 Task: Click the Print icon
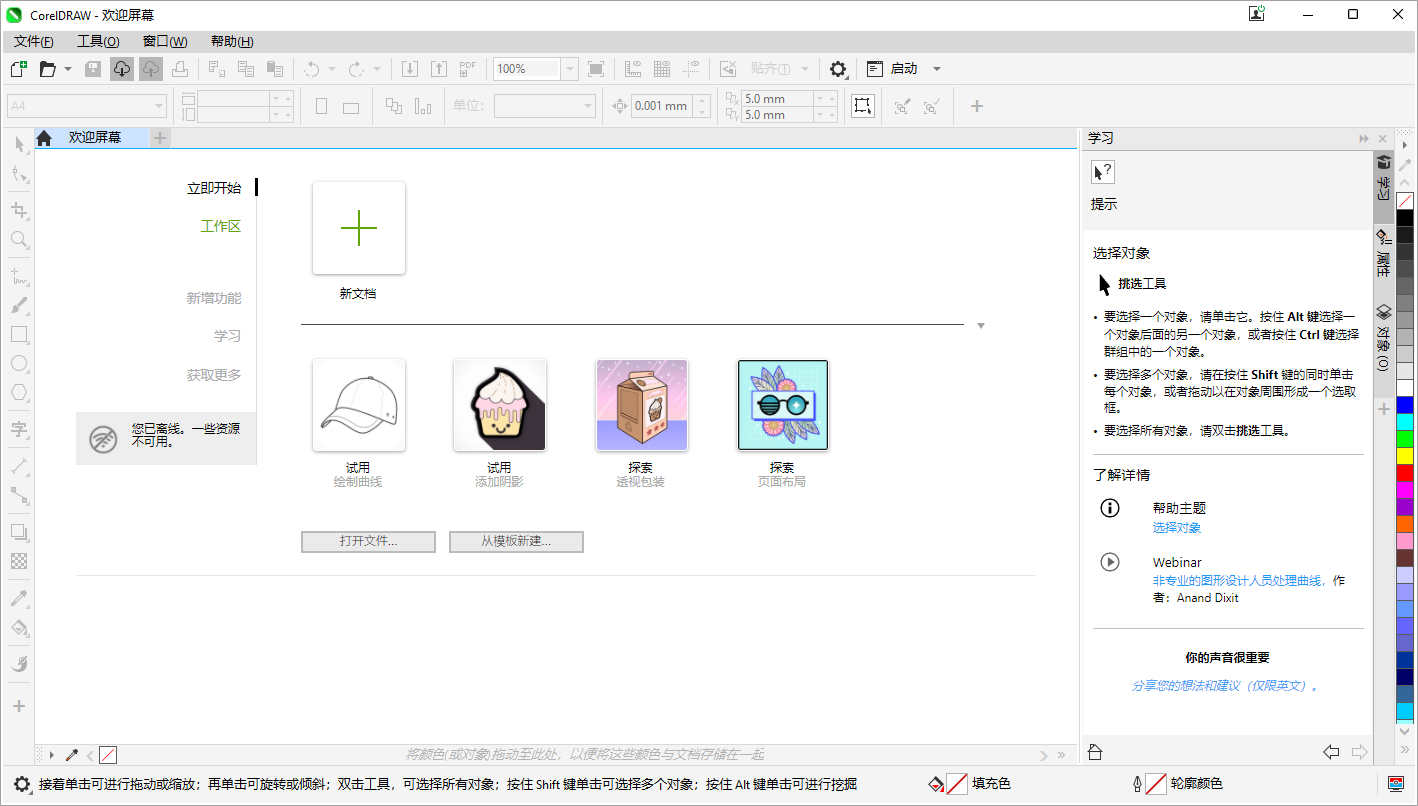click(180, 69)
